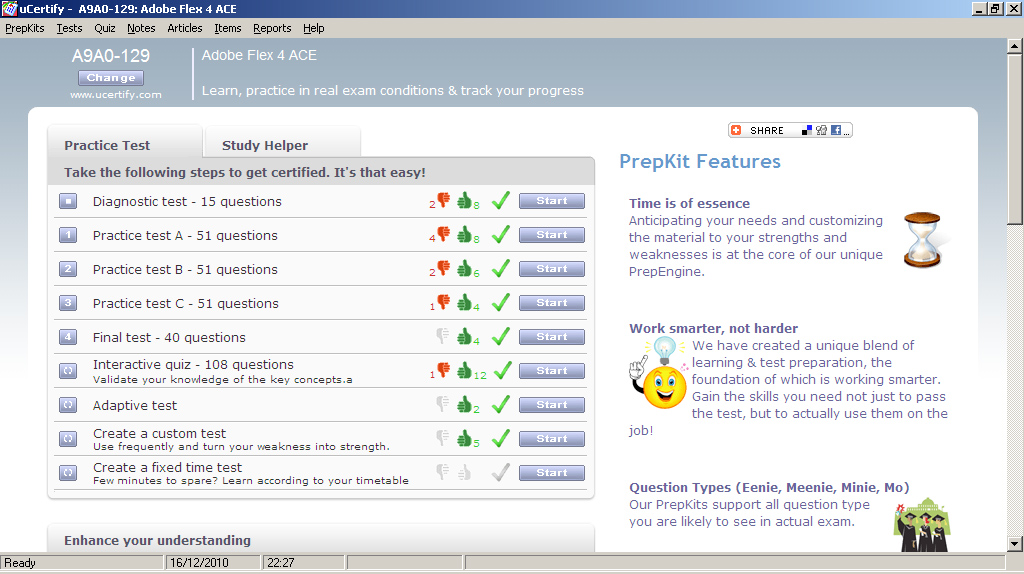Visit www.ucertify.com link
This screenshot has width=1024, height=574.
pos(116,95)
